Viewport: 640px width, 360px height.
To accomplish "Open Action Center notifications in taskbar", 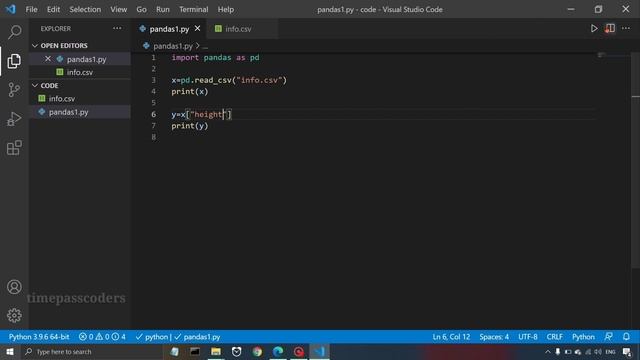I will tap(627, 352).
